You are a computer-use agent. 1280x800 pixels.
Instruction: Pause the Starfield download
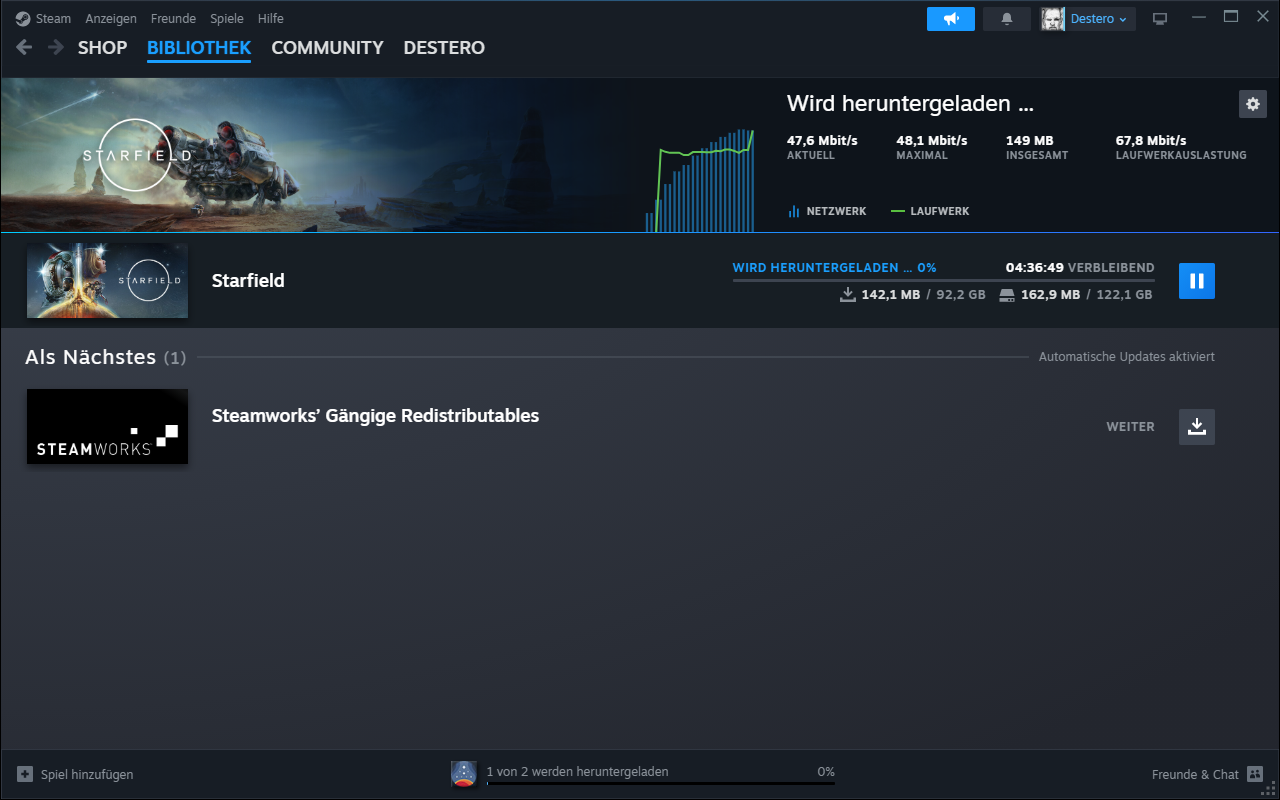pos(1196,281)
